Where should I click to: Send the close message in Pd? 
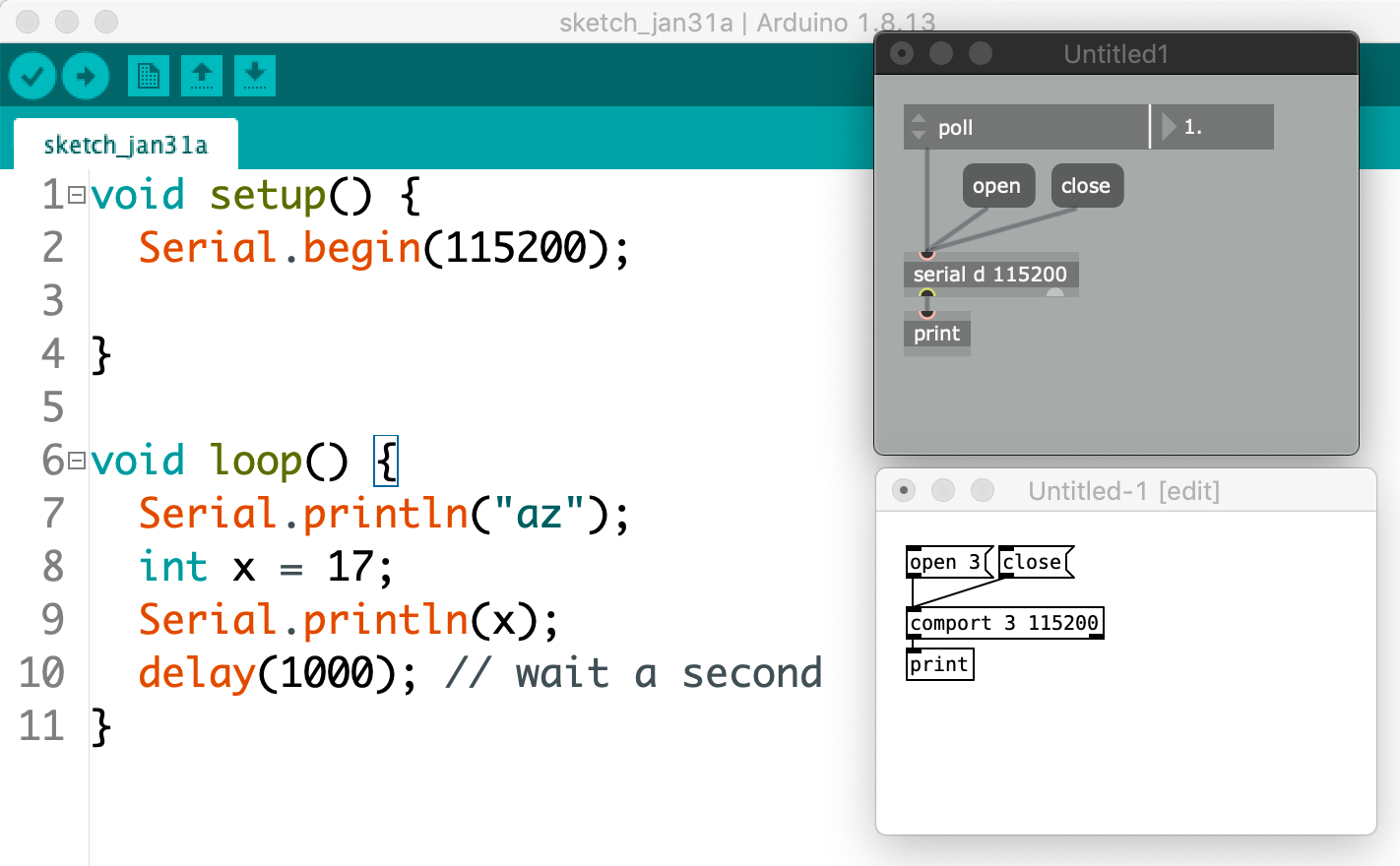pyautogui.click(x=1031, y=561)
